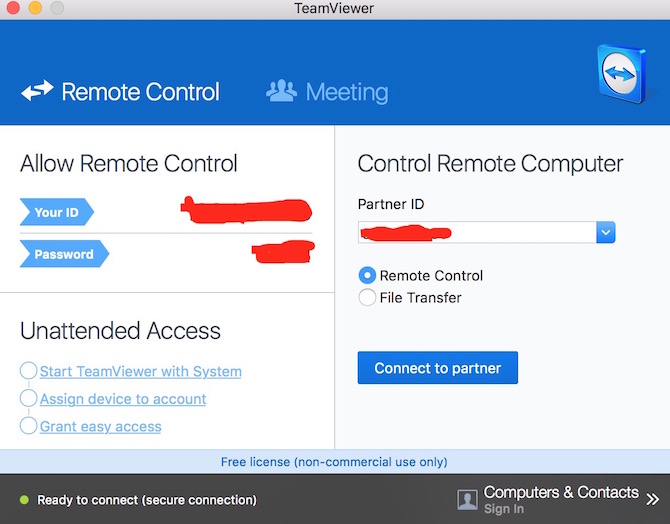Open the Assign device to account link
Screen dimensions: 670x524
[123, 399]
